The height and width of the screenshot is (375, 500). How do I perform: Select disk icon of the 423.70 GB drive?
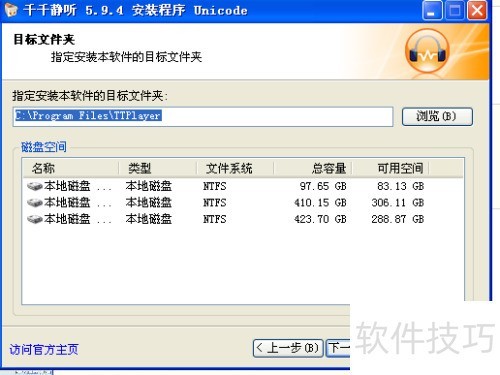34,219
